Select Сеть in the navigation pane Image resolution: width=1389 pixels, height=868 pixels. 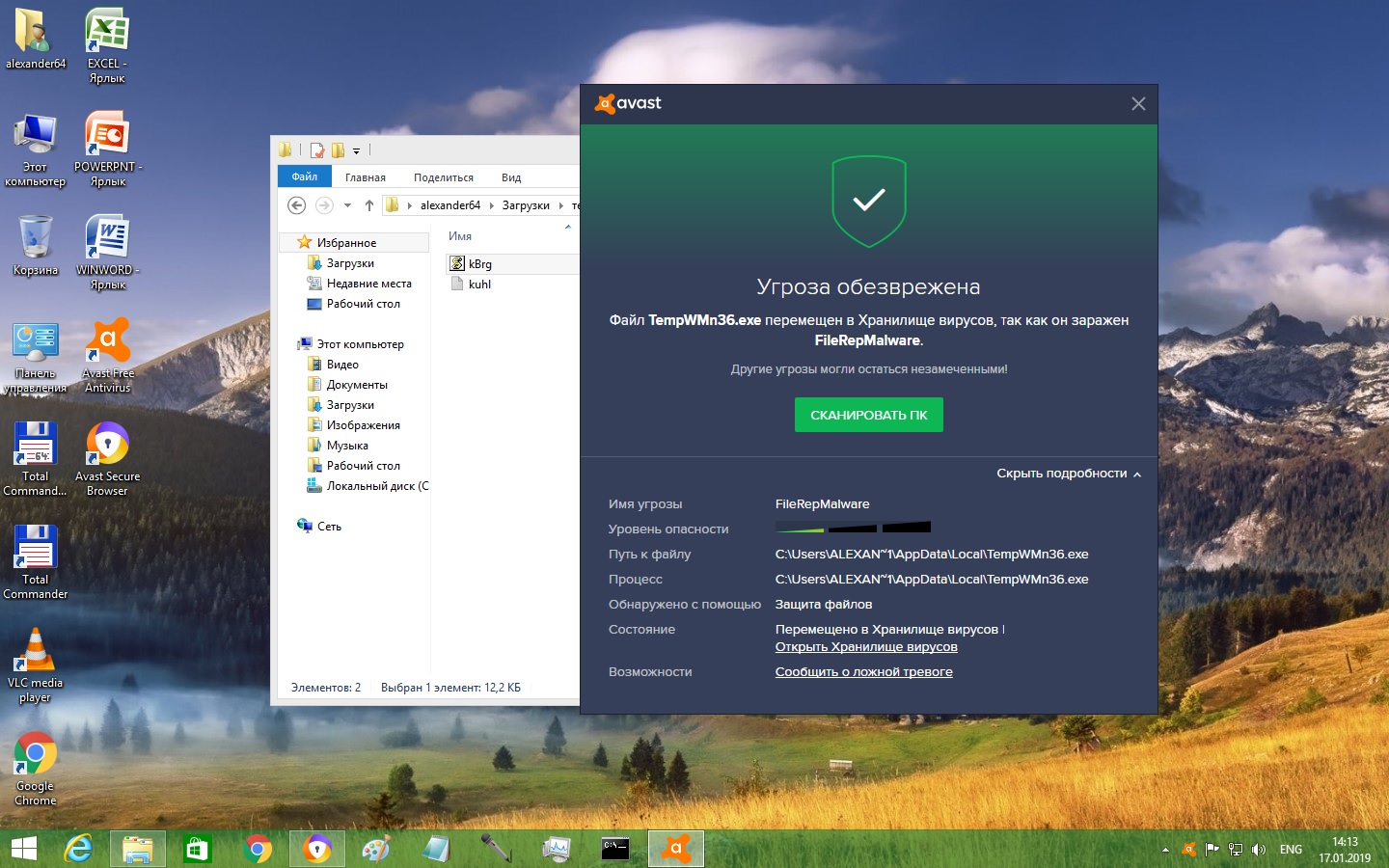[x=319, y=527]
